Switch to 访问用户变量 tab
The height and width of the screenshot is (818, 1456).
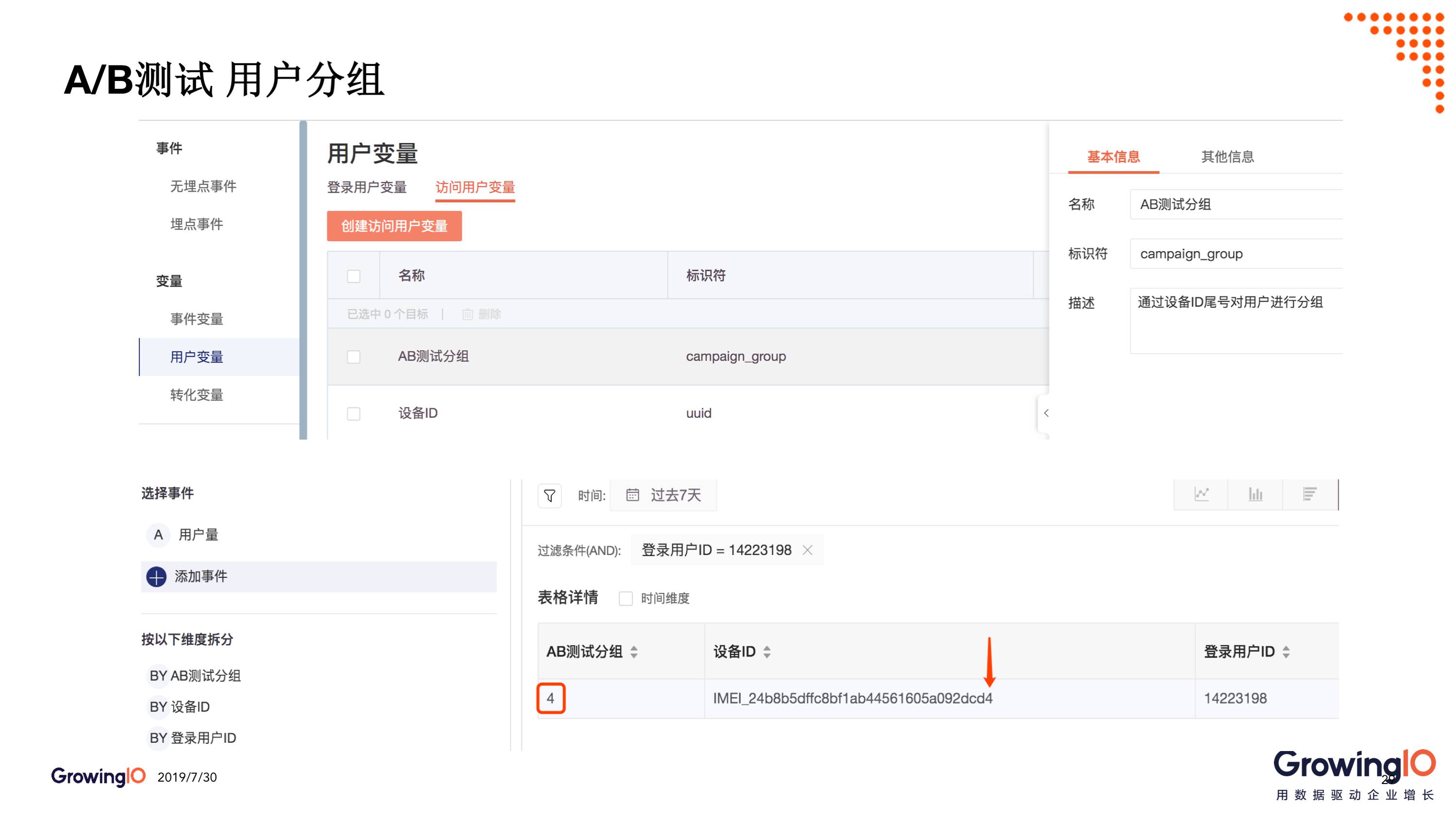coord(475,188)
